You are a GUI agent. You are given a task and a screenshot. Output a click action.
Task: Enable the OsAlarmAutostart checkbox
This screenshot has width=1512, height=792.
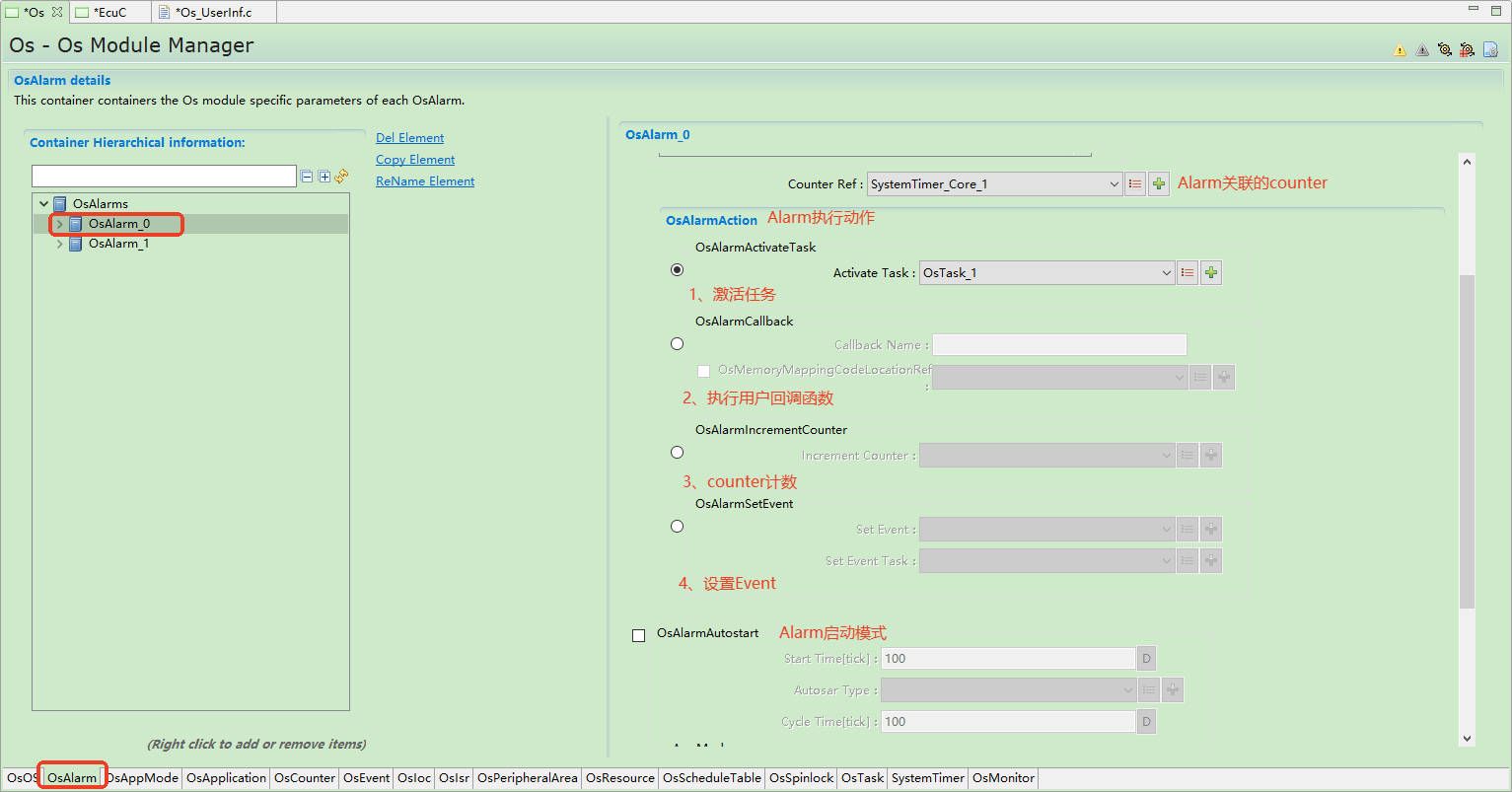click(x=638, y=635)
